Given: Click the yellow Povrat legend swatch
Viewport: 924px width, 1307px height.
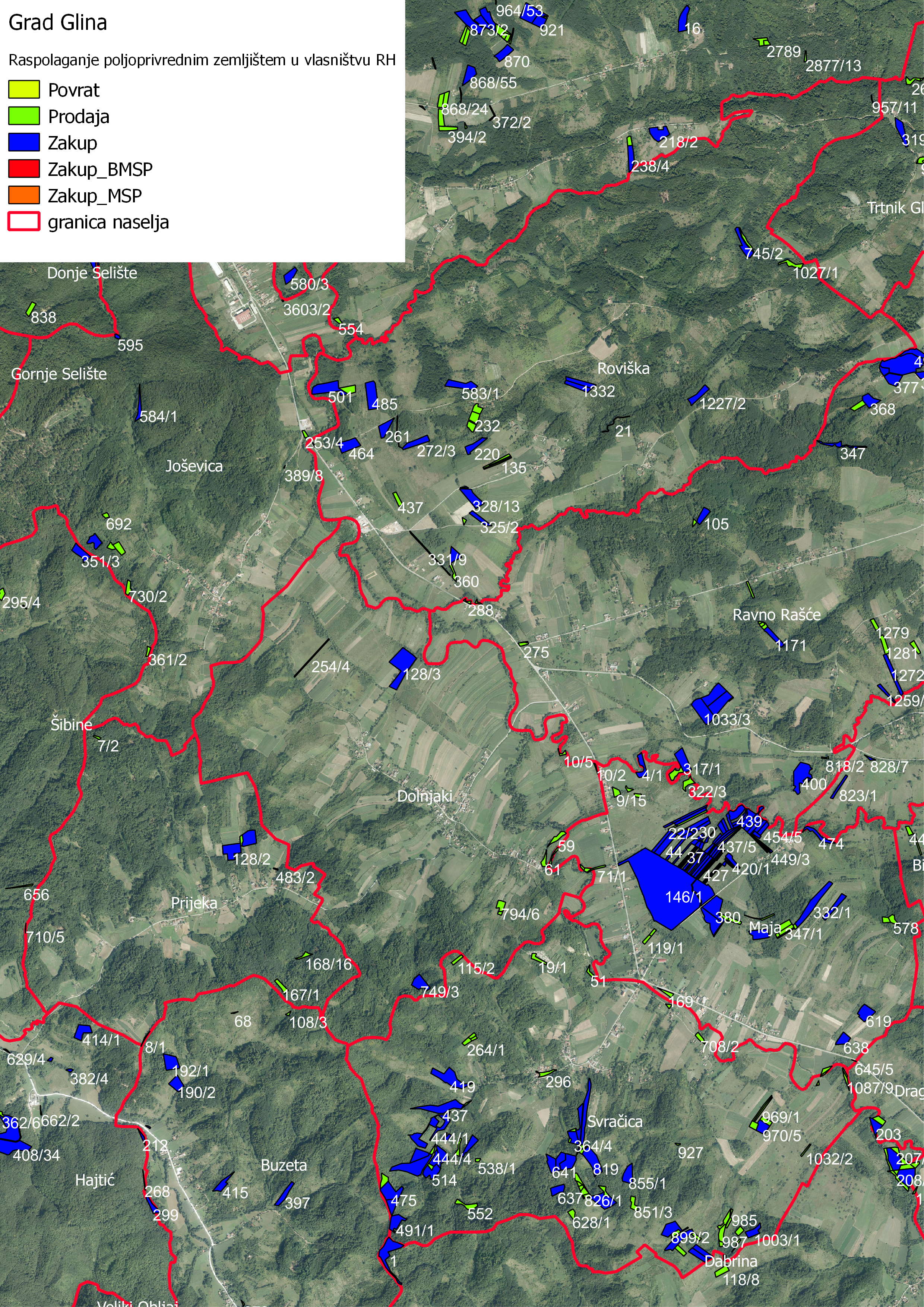Looking at the screenshot, I should tap(24, 89).
